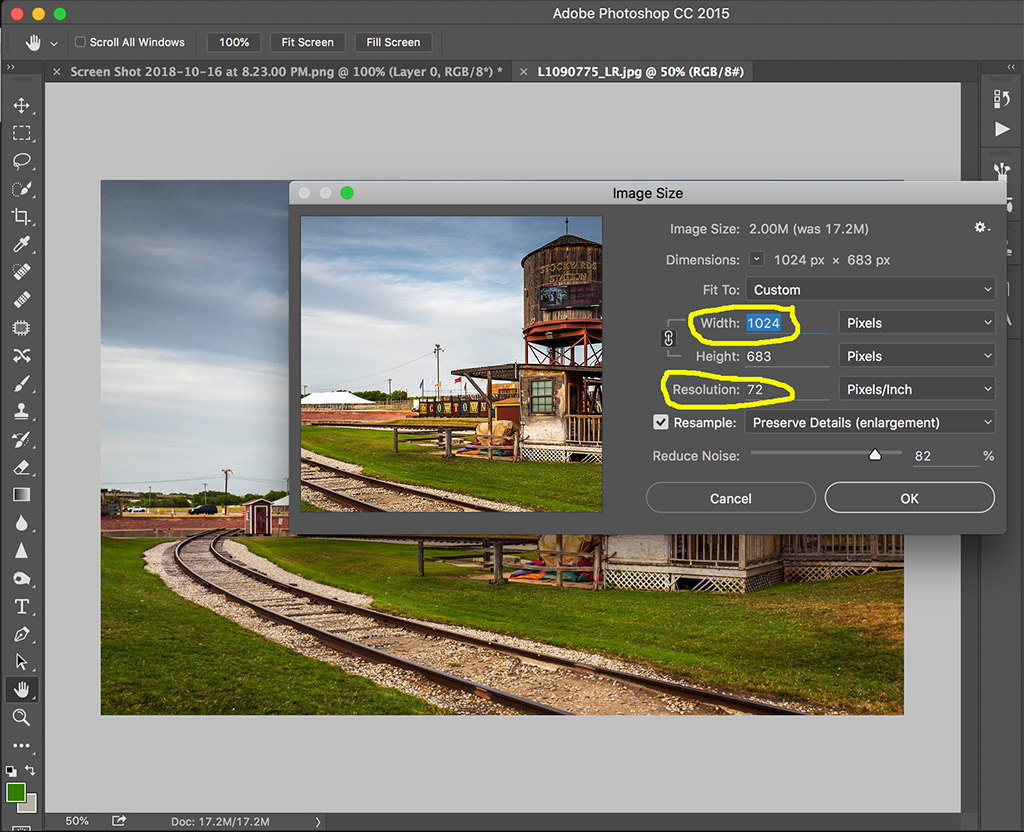This screenshot has height=832, width=1024.
Task: Open the Resolution units Pixels/Inch dropdown
Action: click(x=916, y=389)
